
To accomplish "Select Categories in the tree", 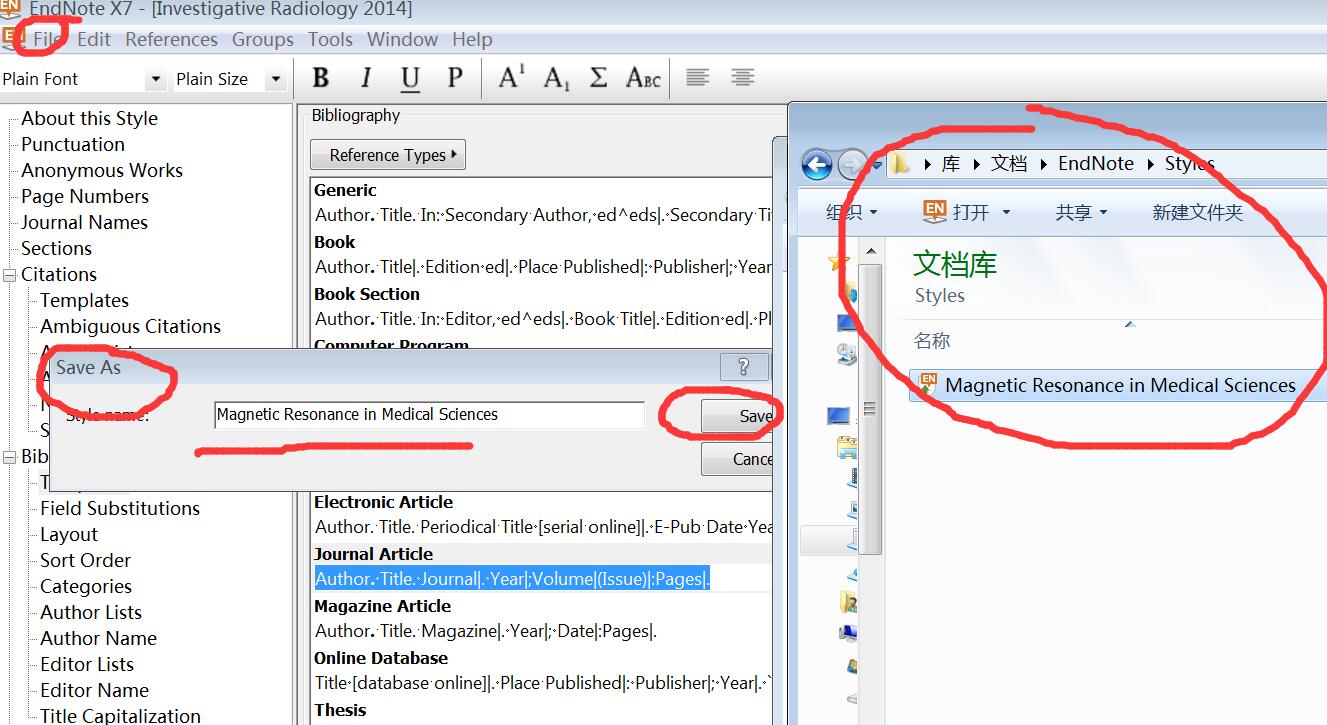I will click(x=86, y=586).
